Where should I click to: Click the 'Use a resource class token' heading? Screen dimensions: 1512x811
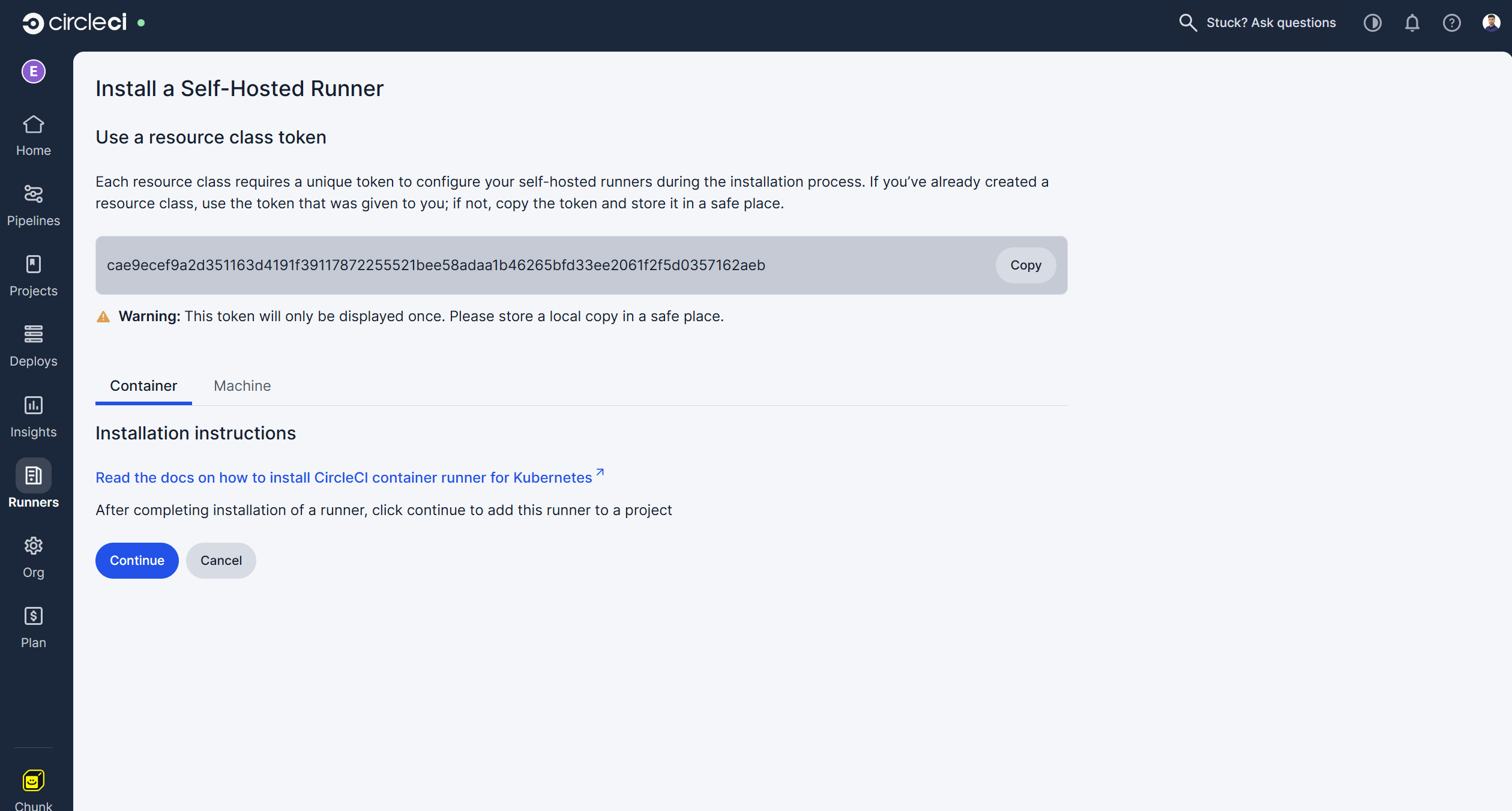211,137
